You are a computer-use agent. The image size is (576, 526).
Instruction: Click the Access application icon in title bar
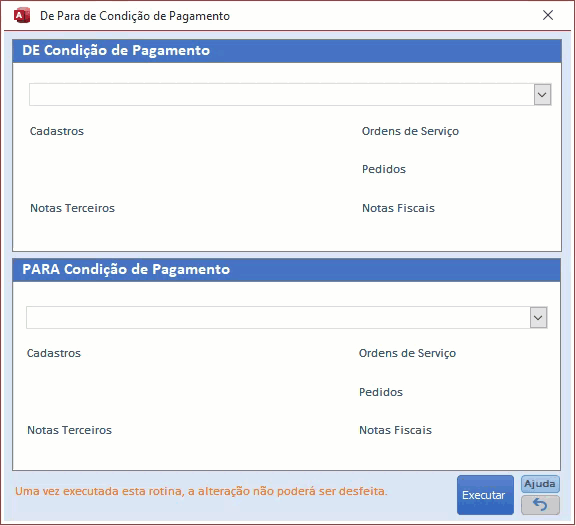click(22, 16)
